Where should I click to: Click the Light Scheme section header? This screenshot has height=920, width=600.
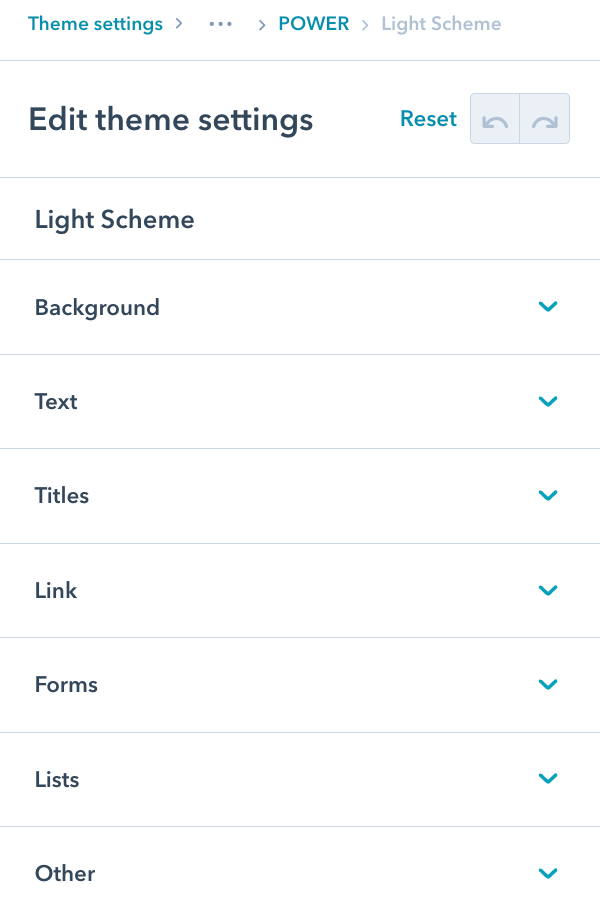(x=114, y=219)
